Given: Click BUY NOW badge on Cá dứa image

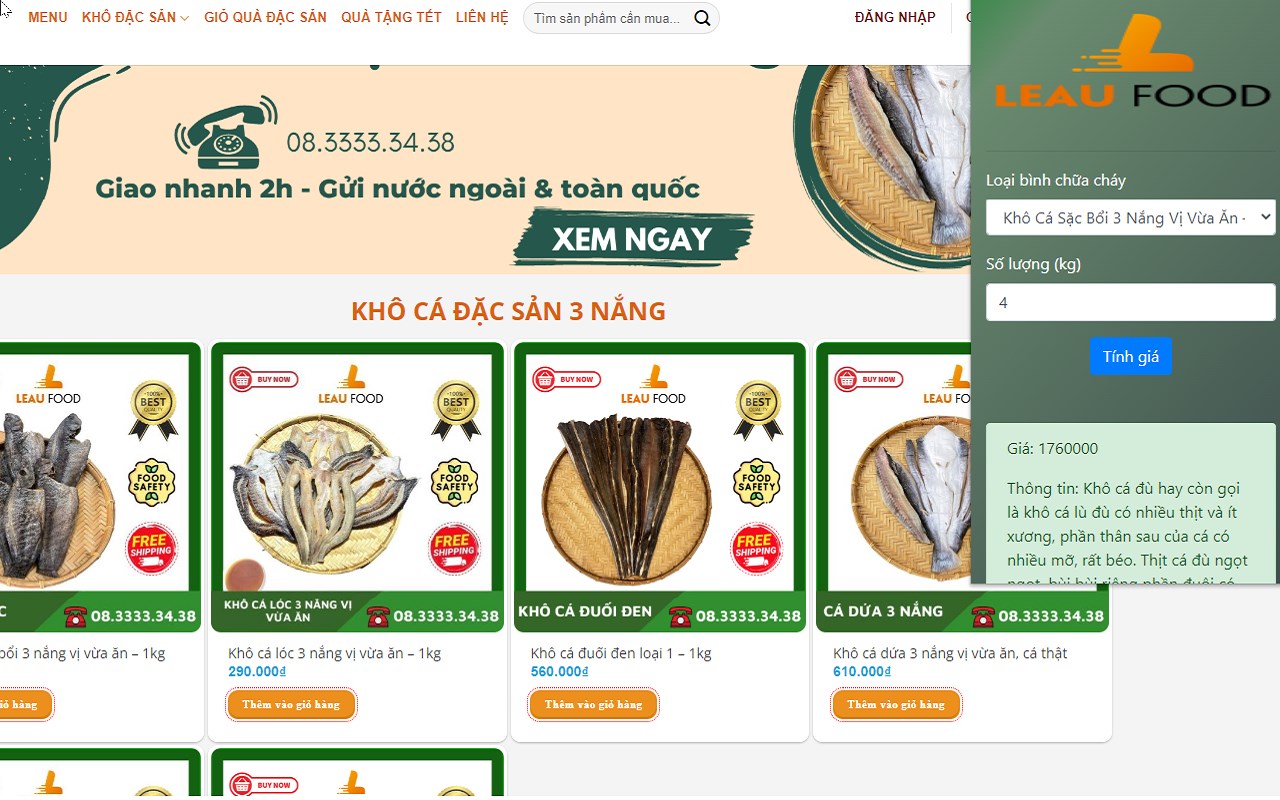Looking at the screenshot, I should tap(869, 379).
